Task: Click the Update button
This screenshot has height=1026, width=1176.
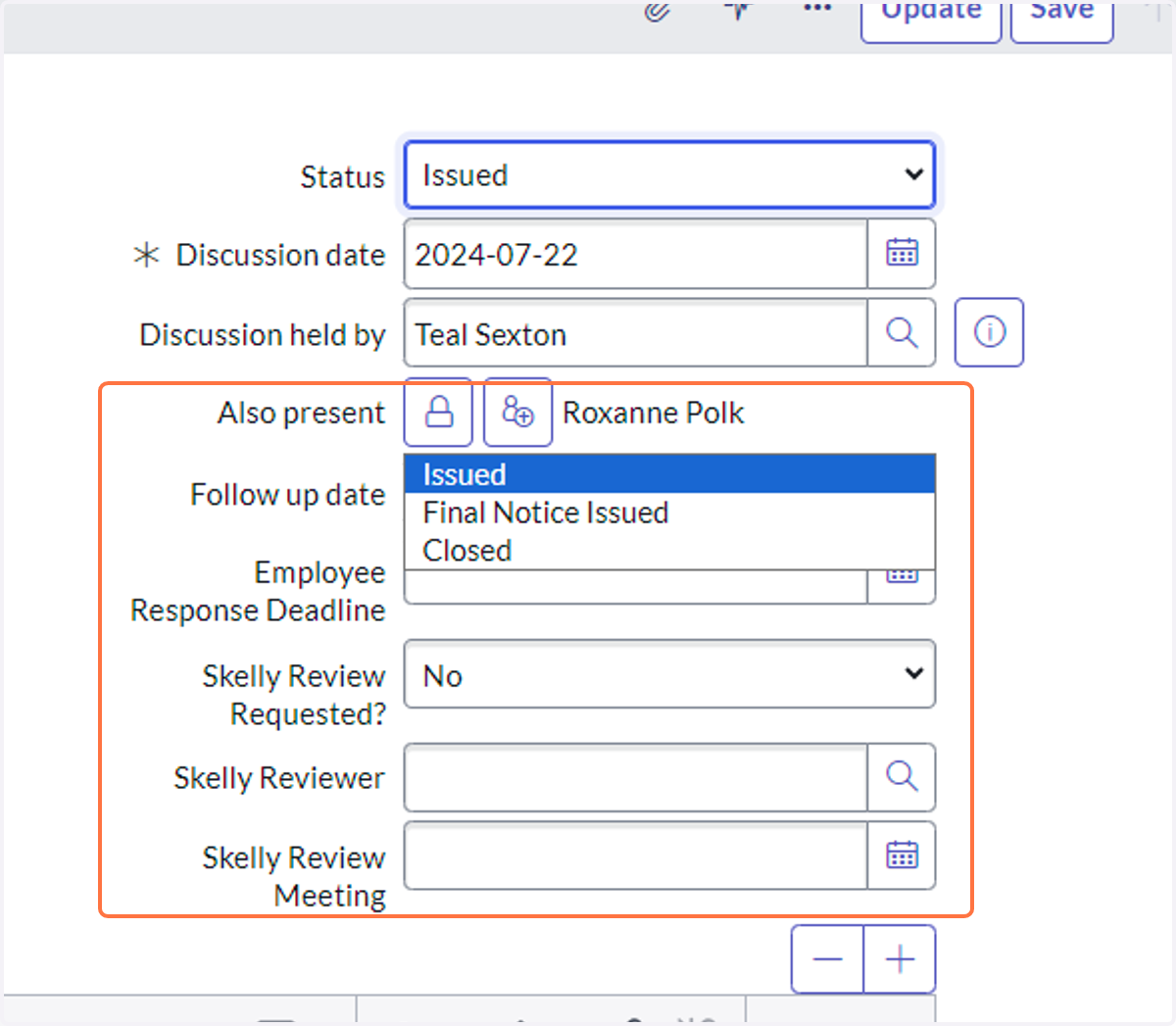Action: (931, 20)
